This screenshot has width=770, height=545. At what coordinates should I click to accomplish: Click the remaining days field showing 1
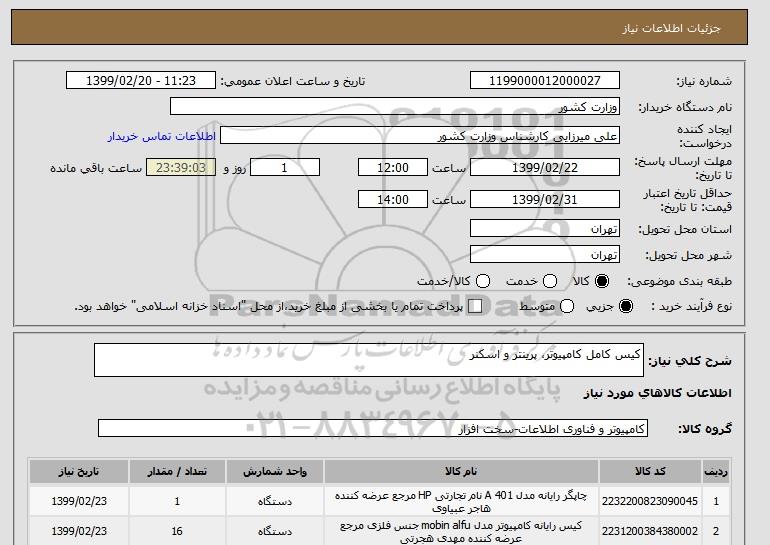(285, 167)
